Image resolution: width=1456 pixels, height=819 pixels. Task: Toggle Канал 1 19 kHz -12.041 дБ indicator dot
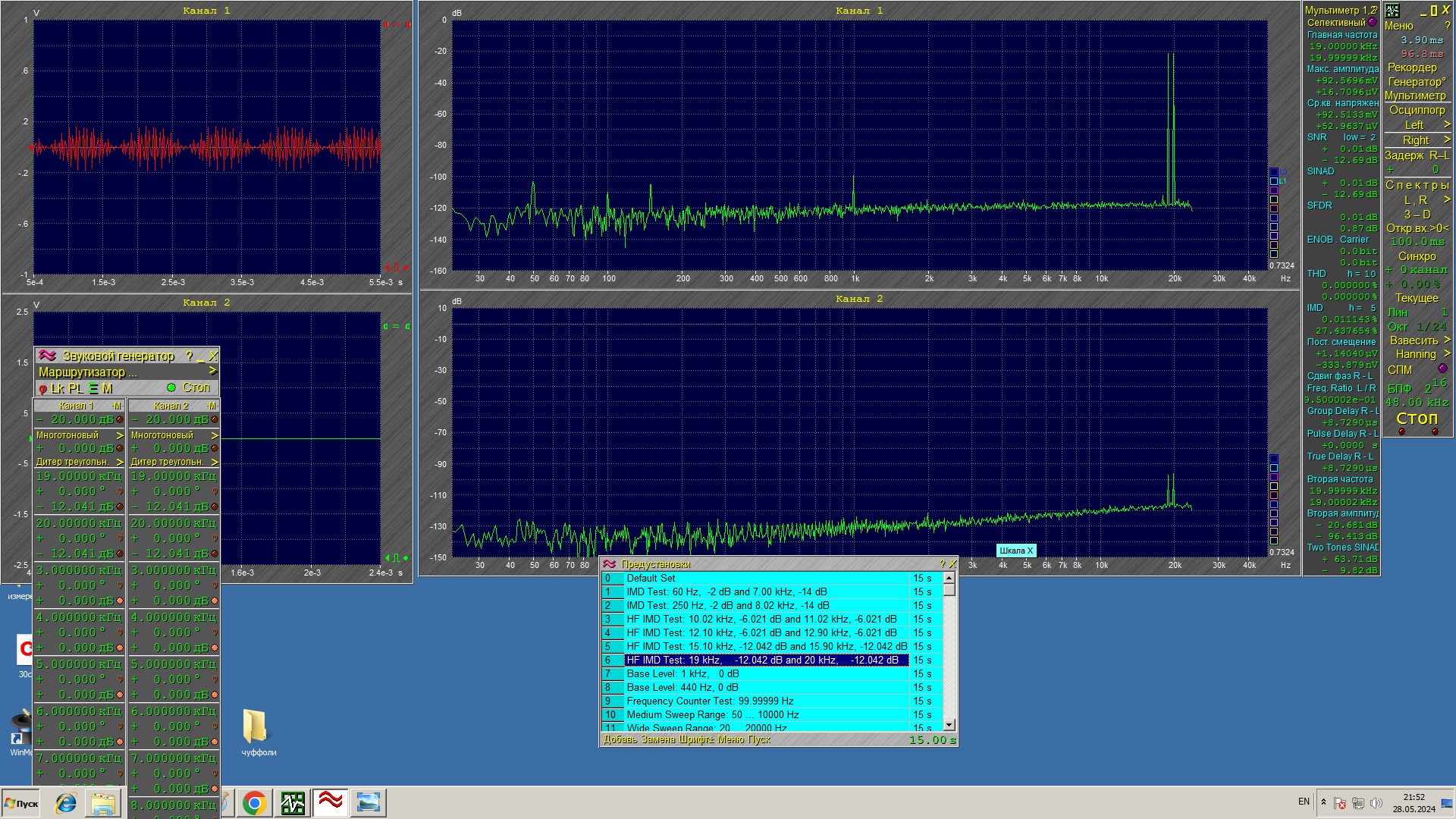pos(120,507)
